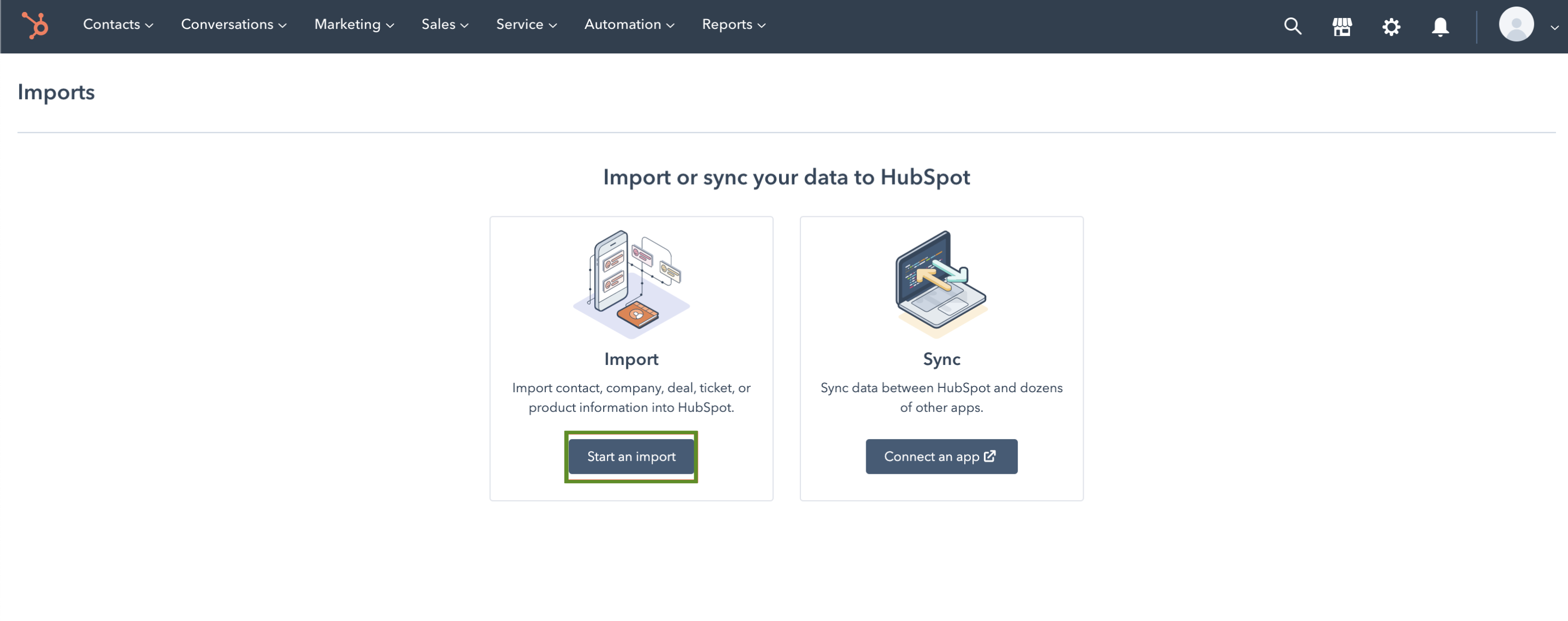Click the Import card heading

click(630, 359)
